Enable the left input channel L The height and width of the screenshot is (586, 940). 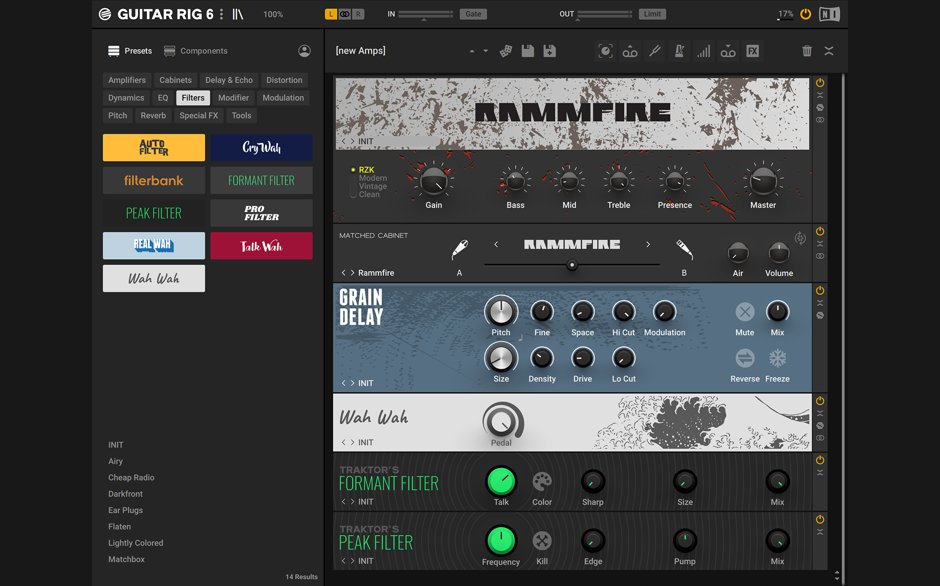point(330,14)
